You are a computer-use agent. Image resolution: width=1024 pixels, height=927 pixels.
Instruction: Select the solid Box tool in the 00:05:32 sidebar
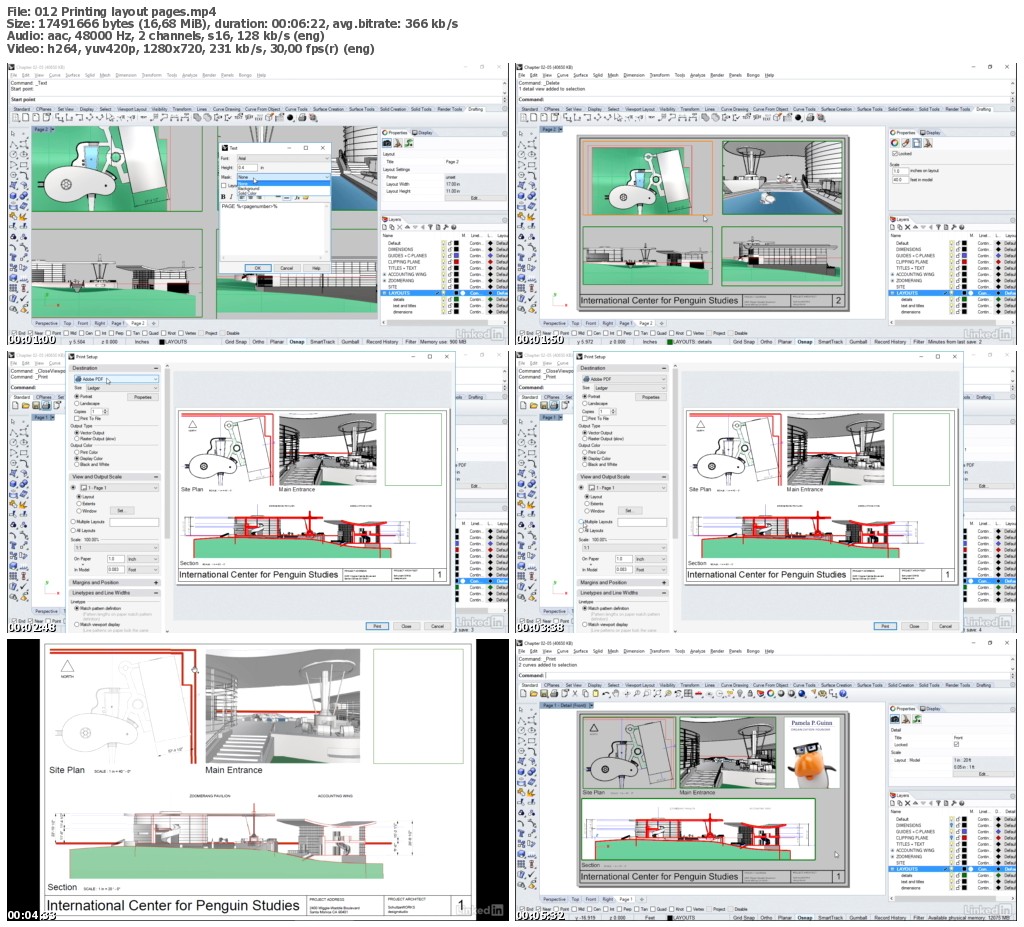(x=521, y=772)
